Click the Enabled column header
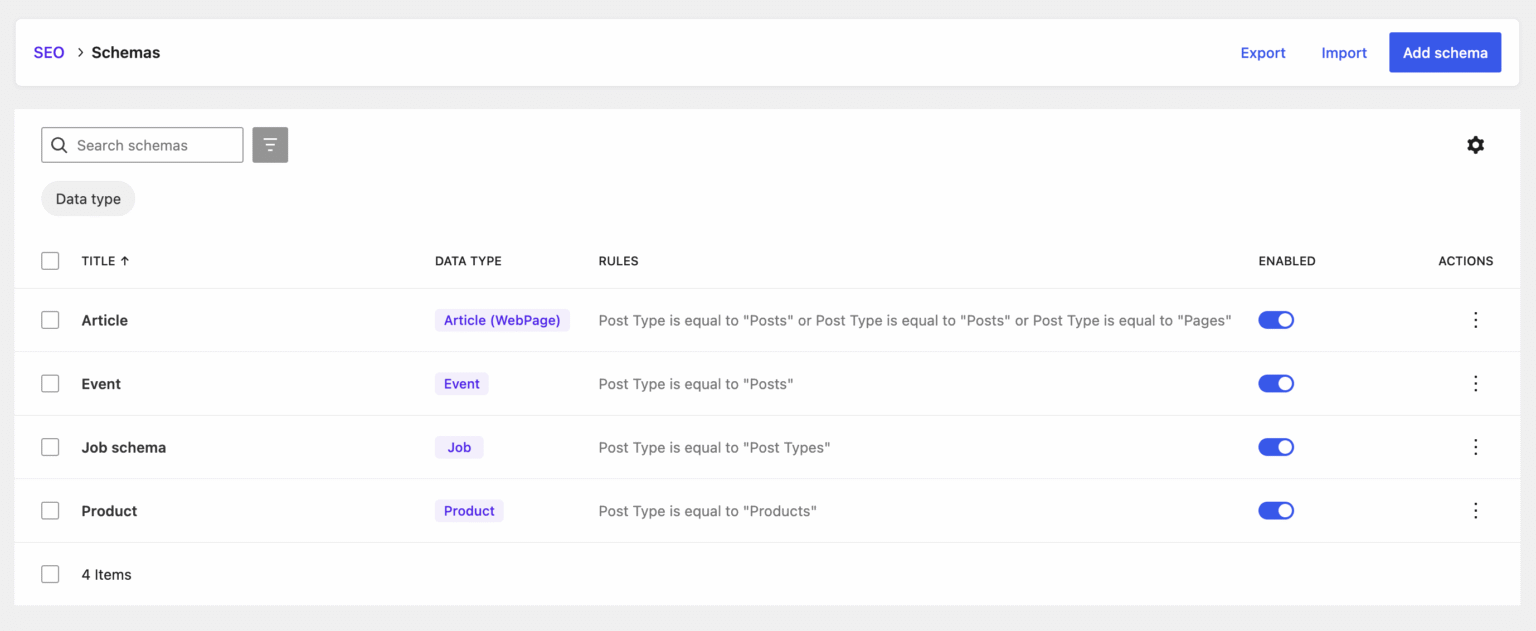The width and height of the screenshot is (1536, 631). point(1287,261)
